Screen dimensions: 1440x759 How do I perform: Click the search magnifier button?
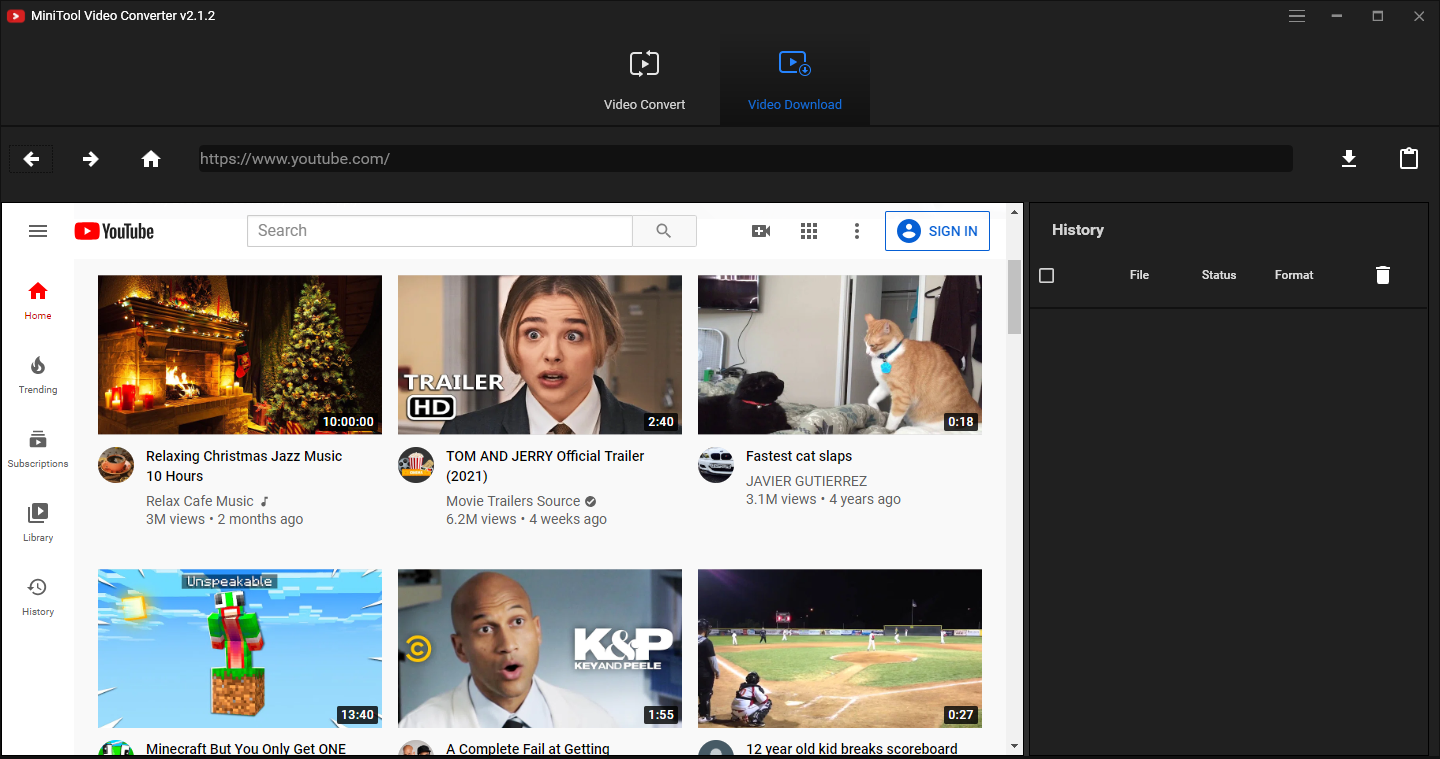pos(664,231)
